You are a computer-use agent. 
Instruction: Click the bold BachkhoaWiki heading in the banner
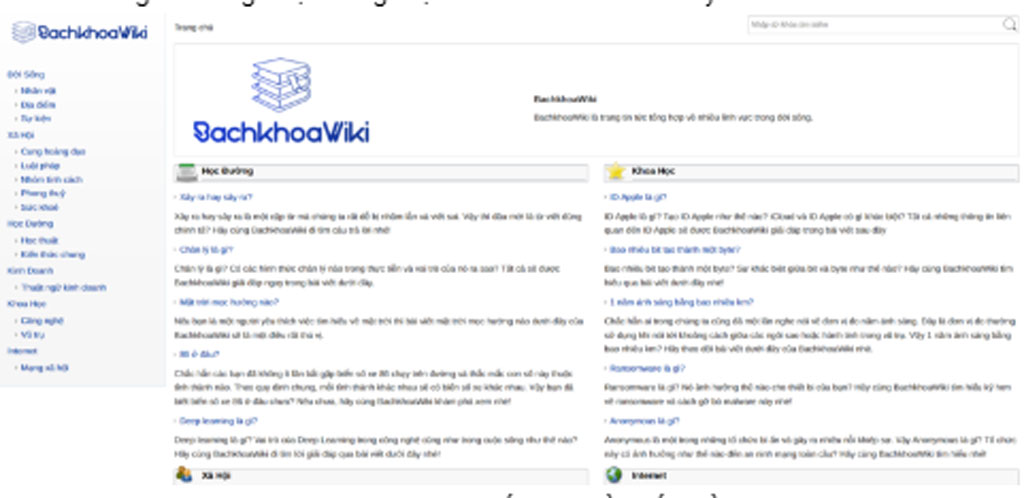coord(565,99)
